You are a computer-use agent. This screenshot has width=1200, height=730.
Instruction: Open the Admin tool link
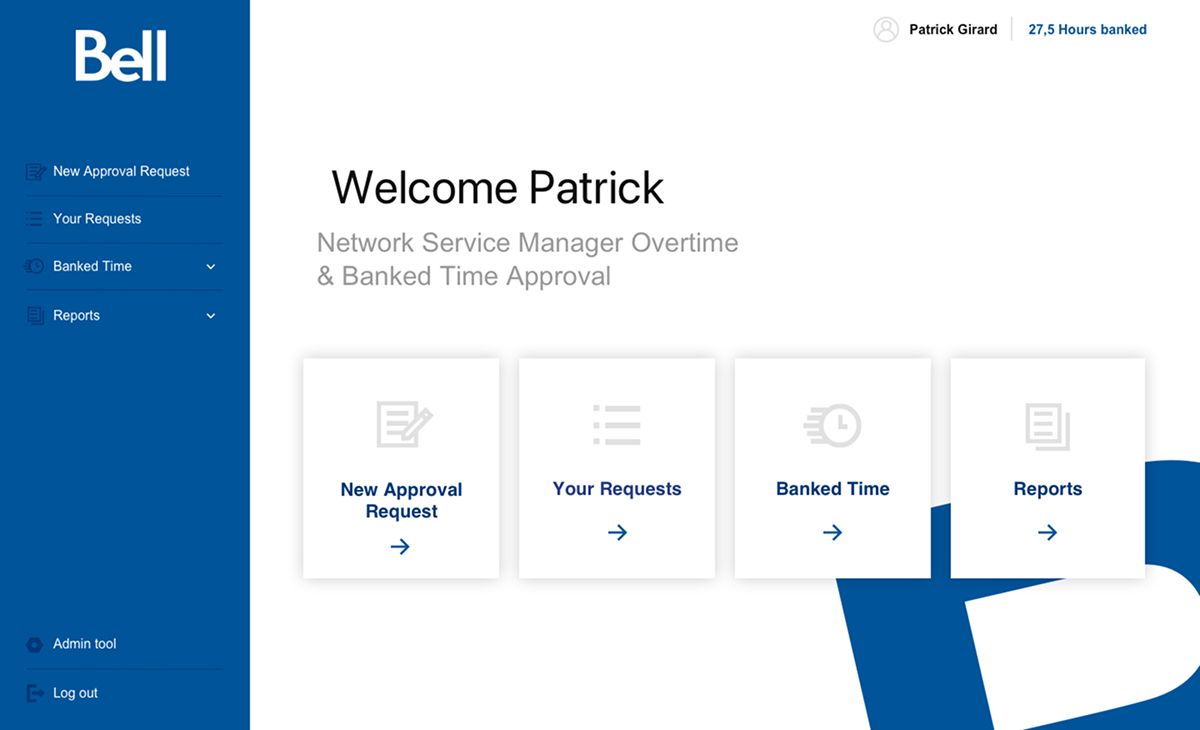(84, 645)
